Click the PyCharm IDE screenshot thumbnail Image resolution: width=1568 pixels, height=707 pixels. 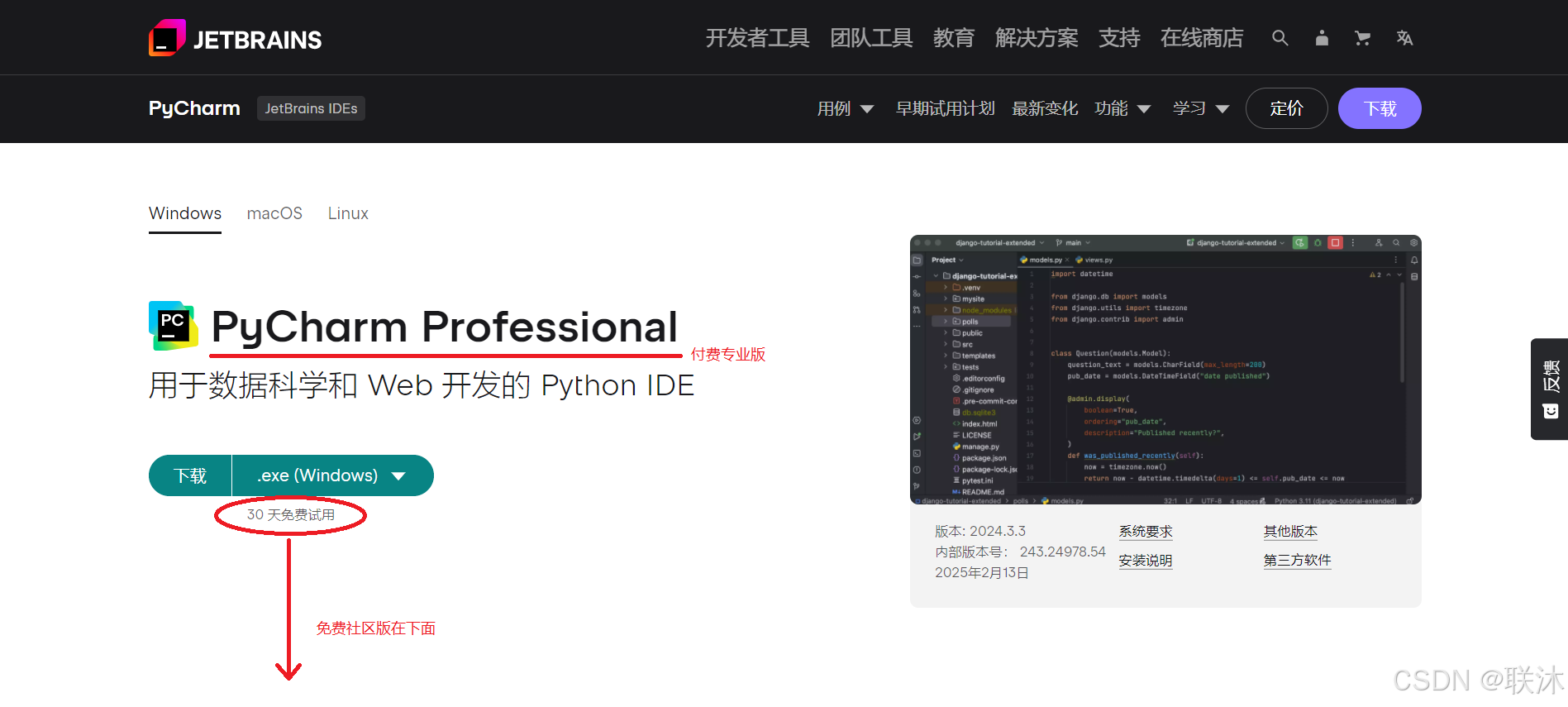point(1165,370)
